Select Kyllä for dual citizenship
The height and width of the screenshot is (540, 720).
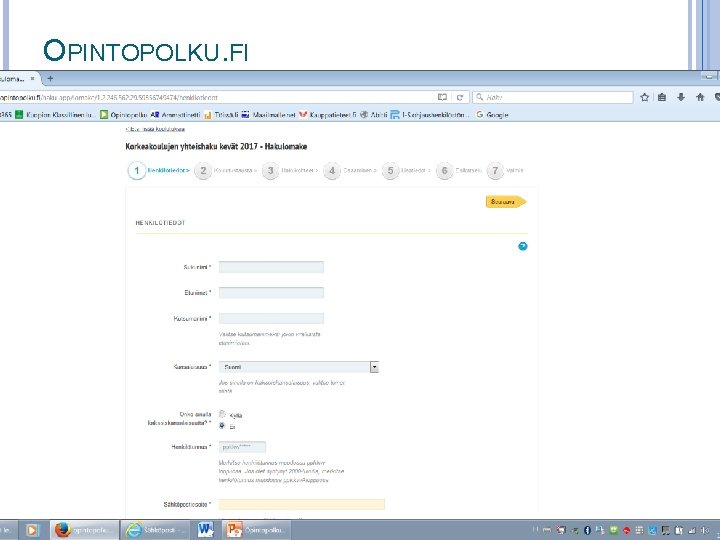[222, 414]
